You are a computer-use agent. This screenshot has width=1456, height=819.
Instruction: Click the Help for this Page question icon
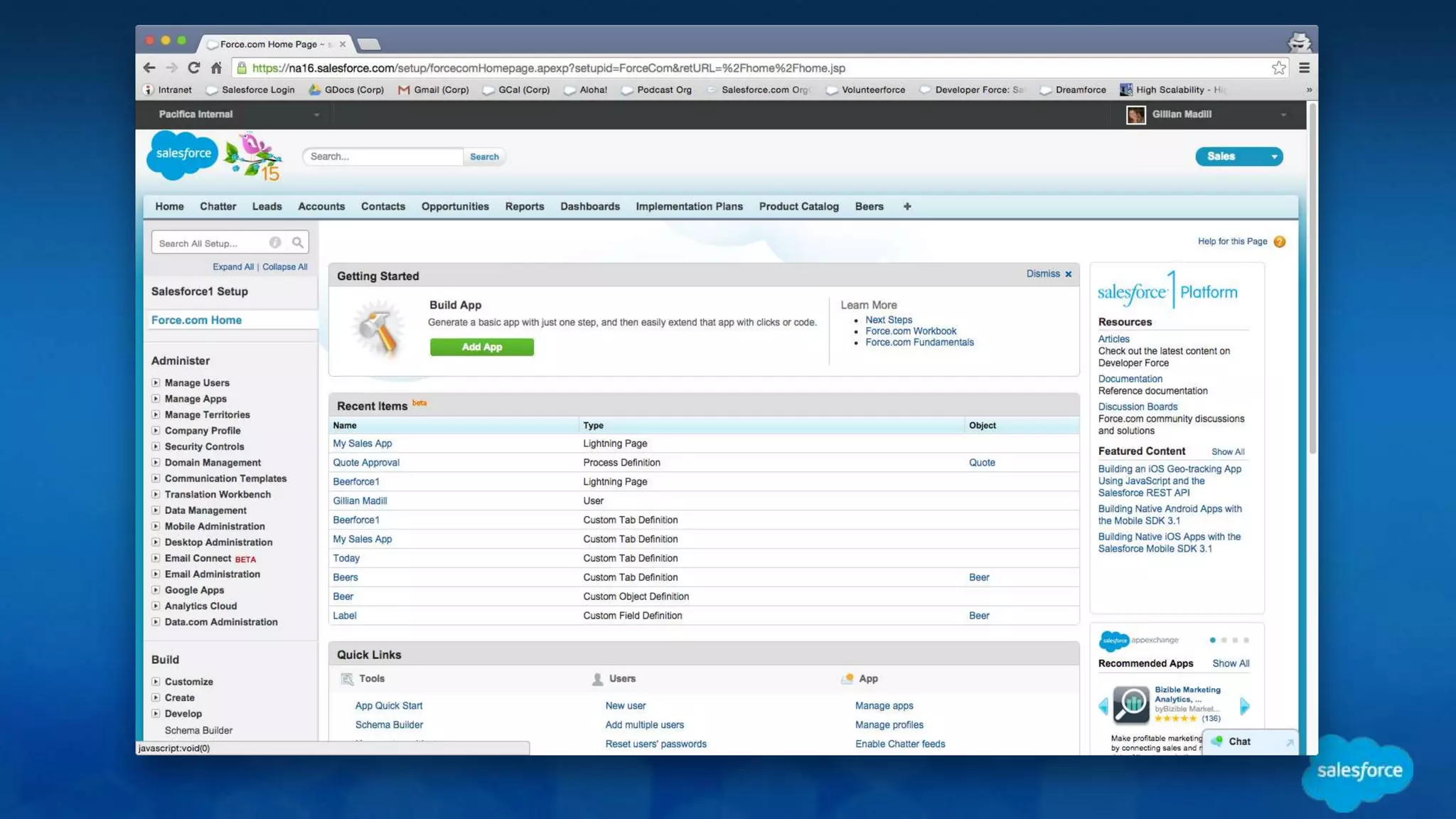click(1280, 242)
